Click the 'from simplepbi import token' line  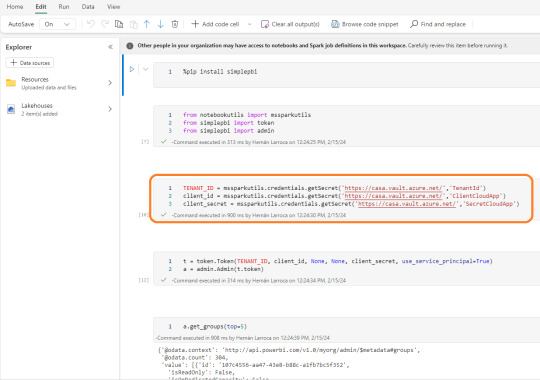[x=229, y=123]
